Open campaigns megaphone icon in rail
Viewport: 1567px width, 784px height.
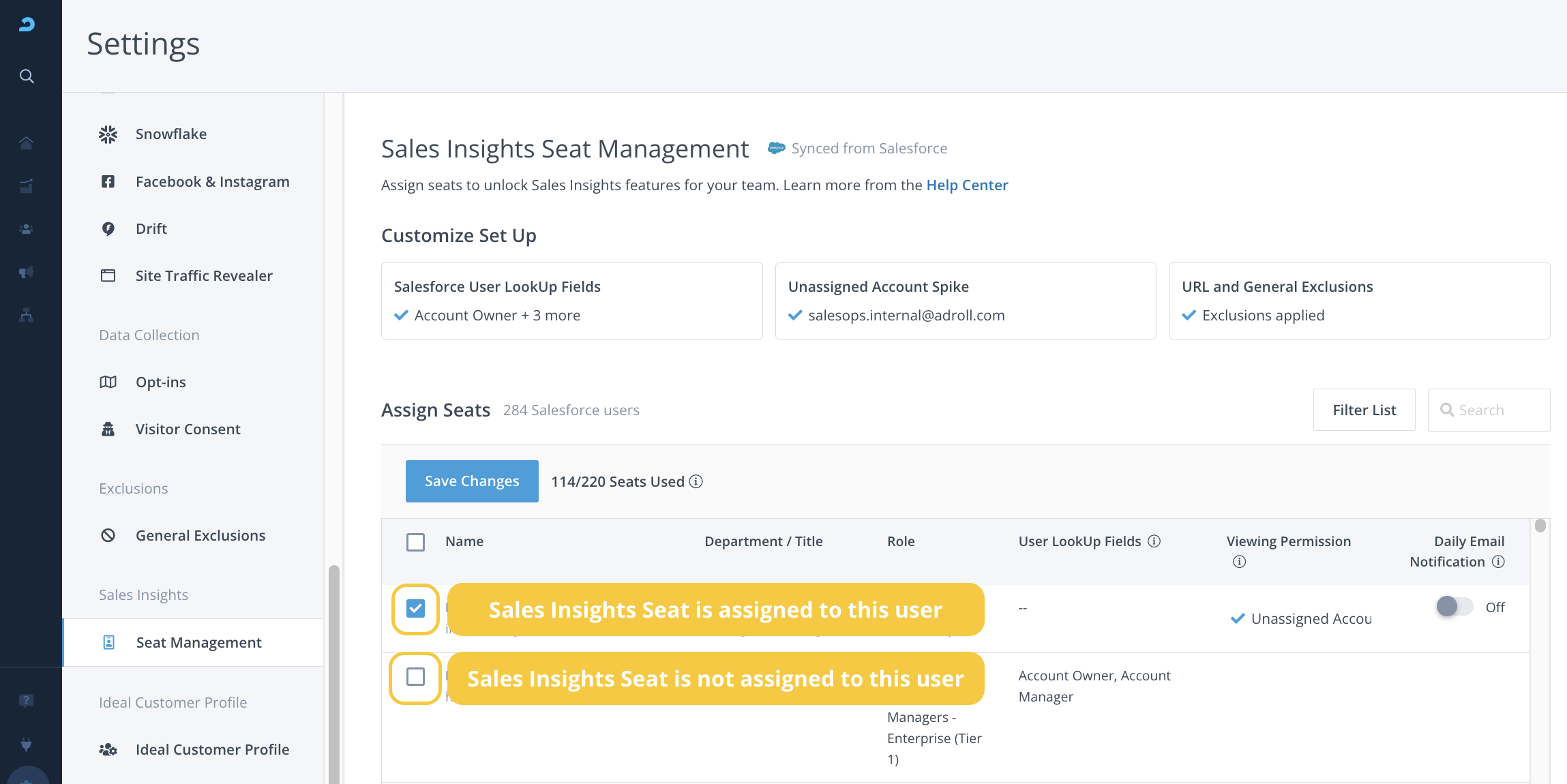(26, 272)
